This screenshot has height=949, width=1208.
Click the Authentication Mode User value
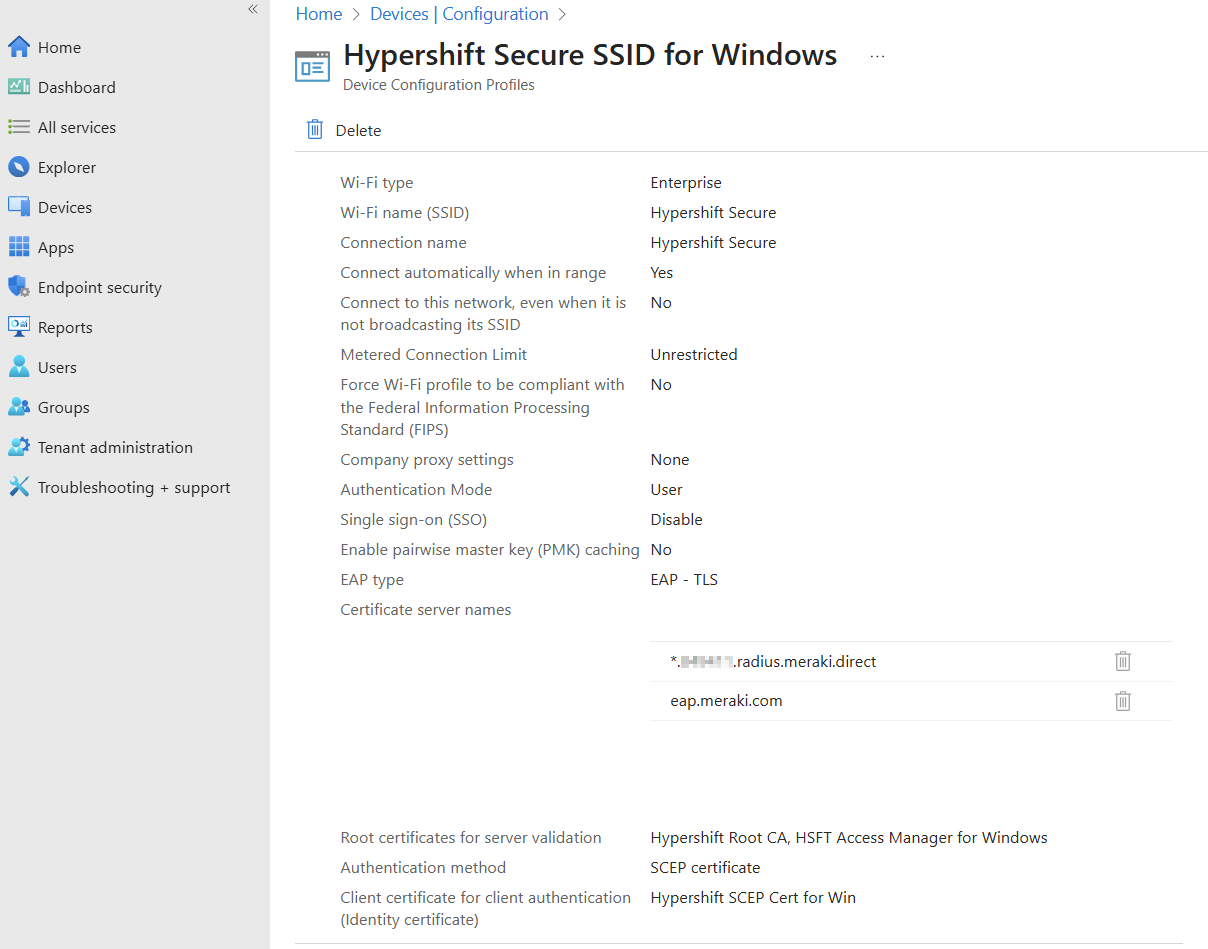pyautogui.click(x=666, y=489)
